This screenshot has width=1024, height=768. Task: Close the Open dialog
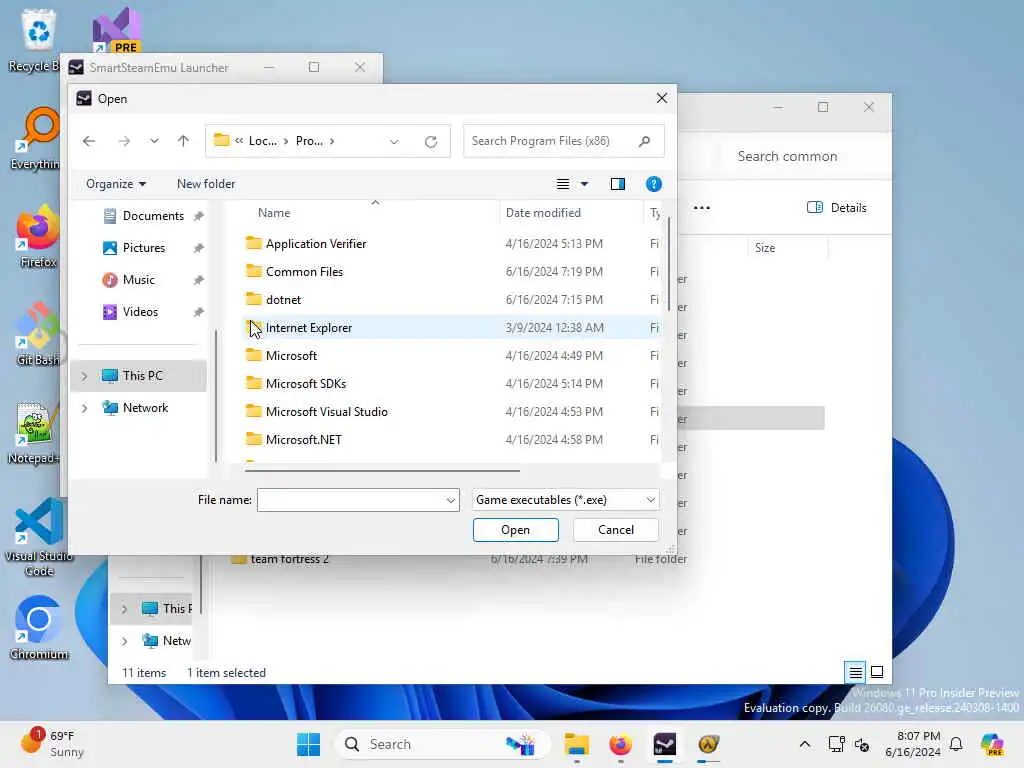tap(662, 99)
